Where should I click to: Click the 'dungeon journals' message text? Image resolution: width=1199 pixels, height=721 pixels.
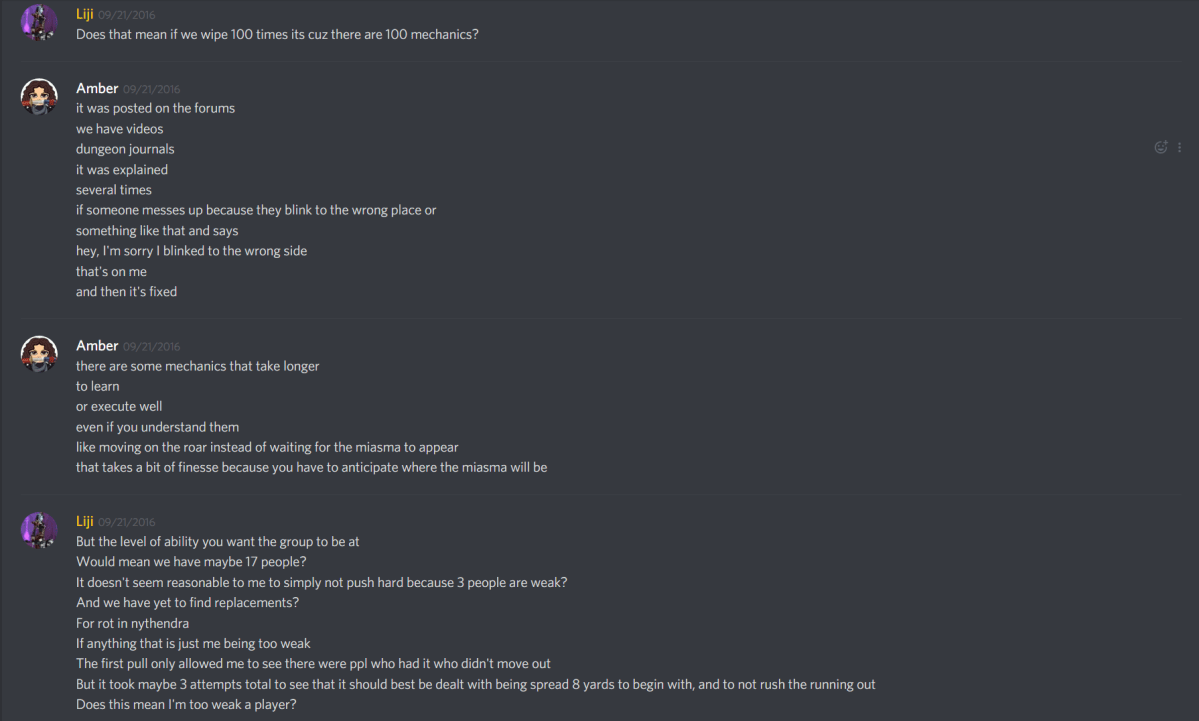125,148
